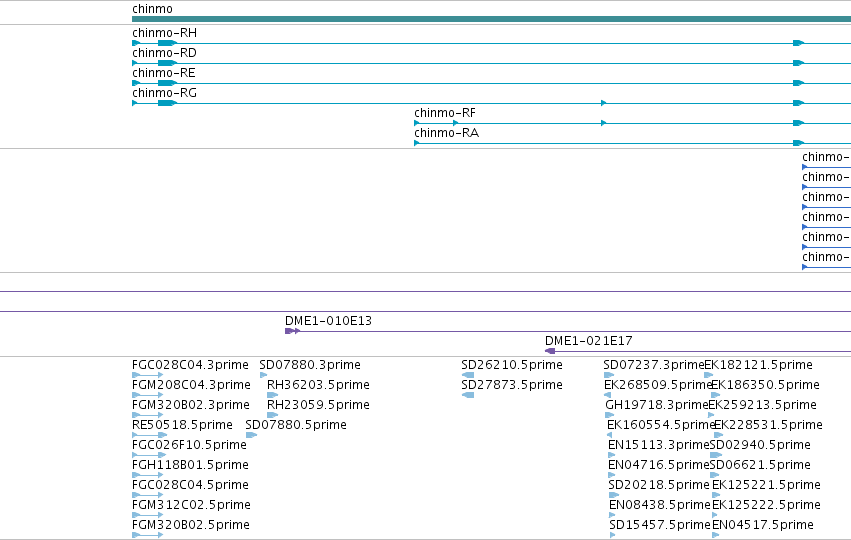This screenshot has height=540, width=851.
Task: Click the SD02940.5prime EST glyph
Action: click(716, 455)
